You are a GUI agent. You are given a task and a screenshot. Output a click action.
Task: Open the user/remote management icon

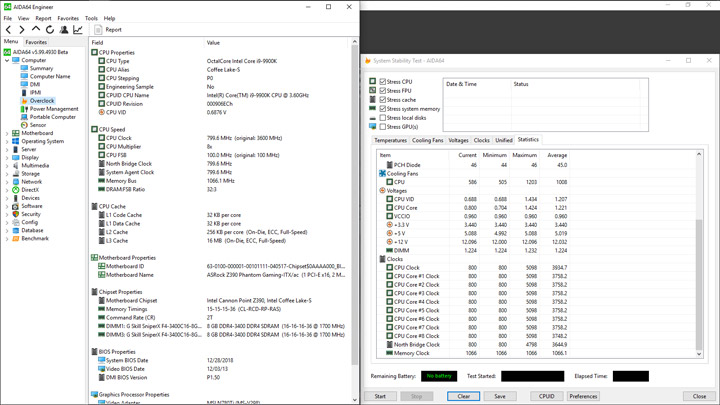click(64, 30)
